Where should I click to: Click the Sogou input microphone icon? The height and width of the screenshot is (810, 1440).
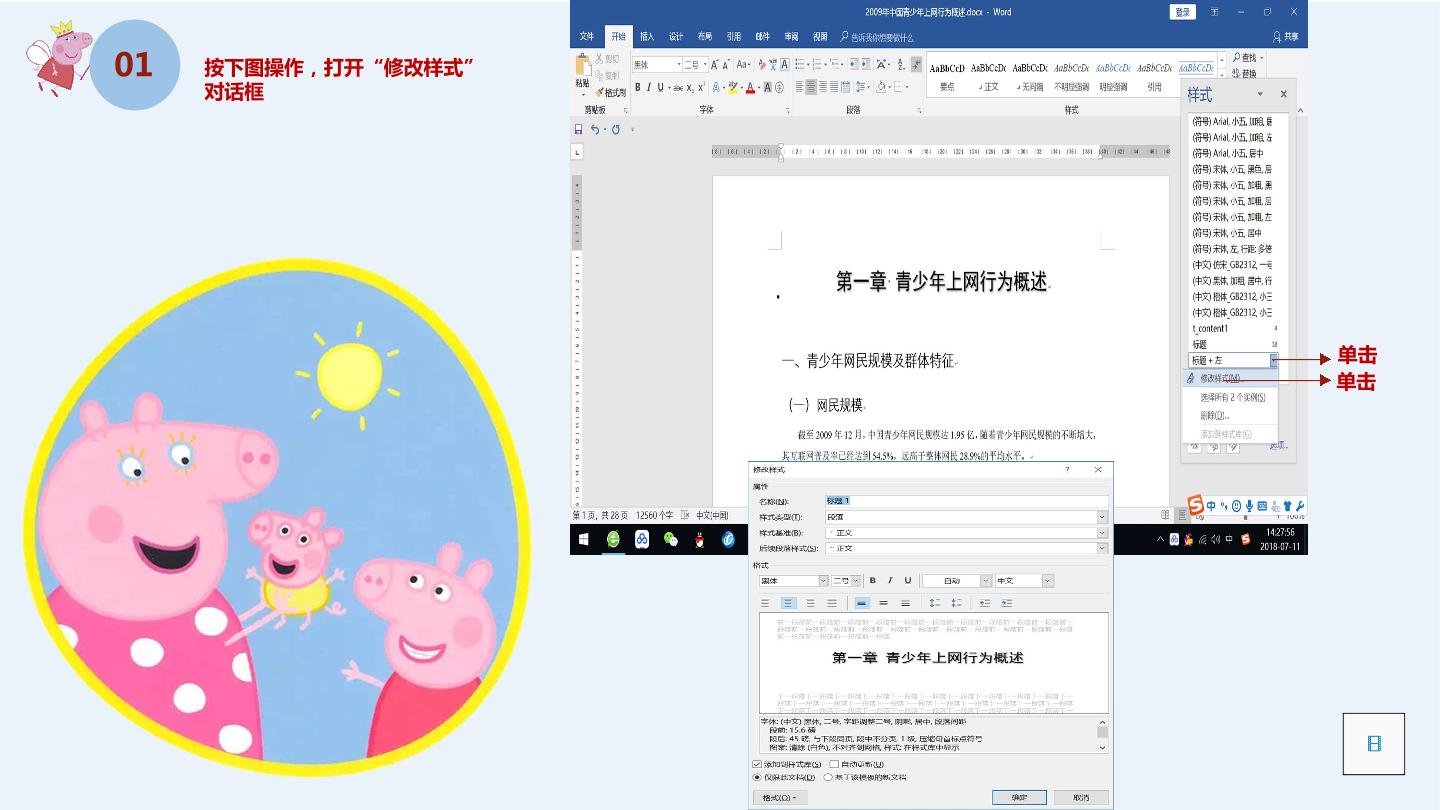(1249, 506)
